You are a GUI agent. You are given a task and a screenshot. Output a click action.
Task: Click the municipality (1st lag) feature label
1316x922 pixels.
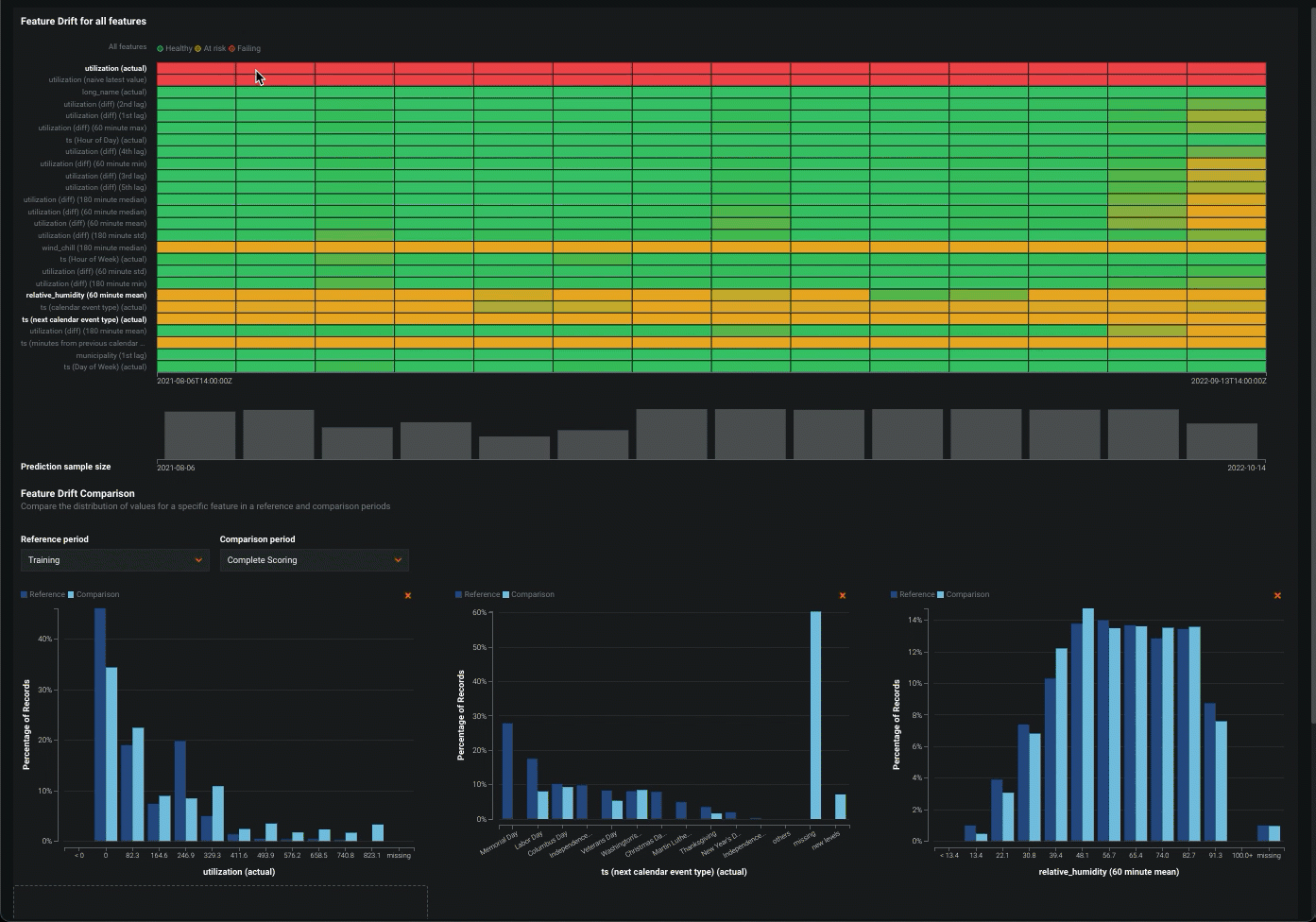point(111,355)
